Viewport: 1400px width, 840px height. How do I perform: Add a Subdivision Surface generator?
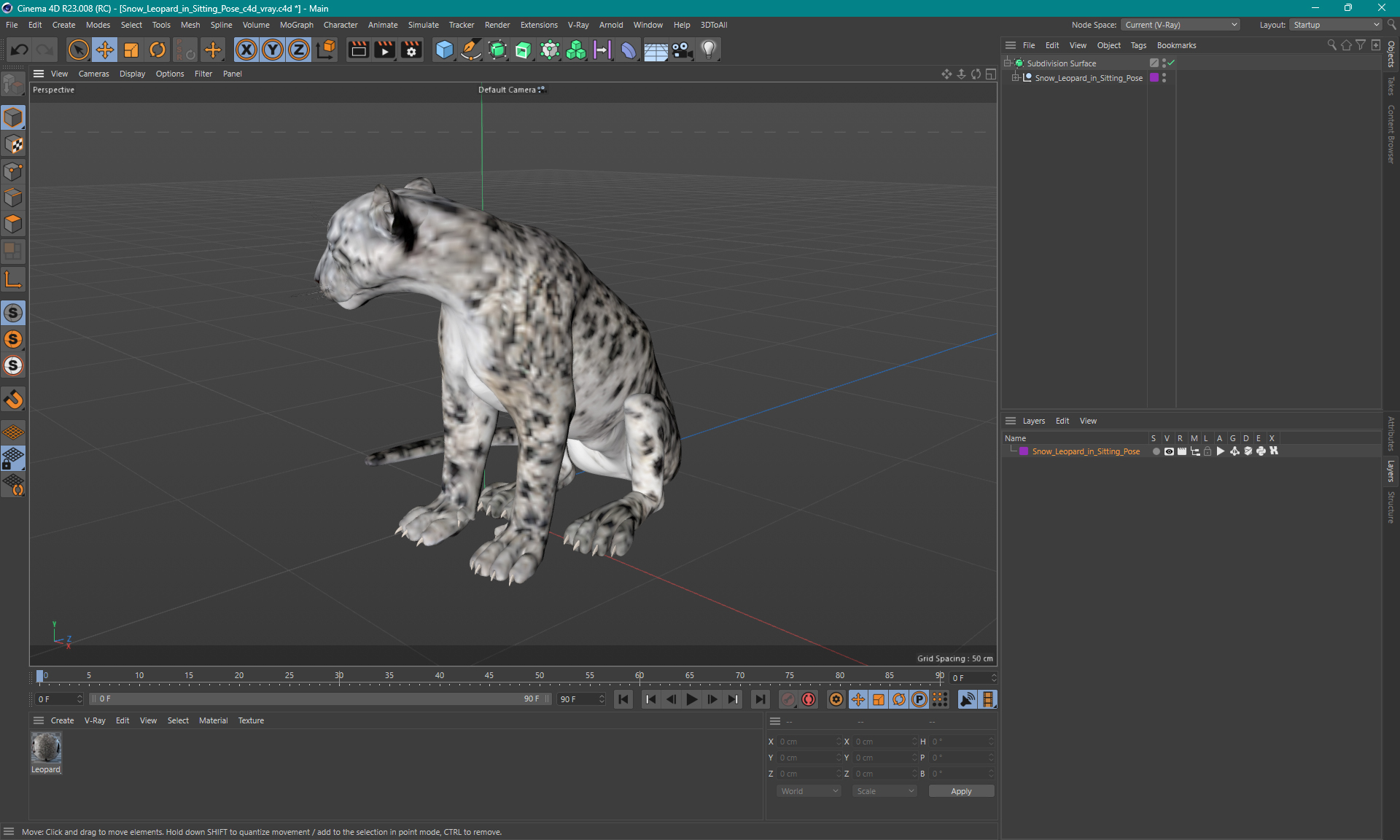tap(497, 50)
